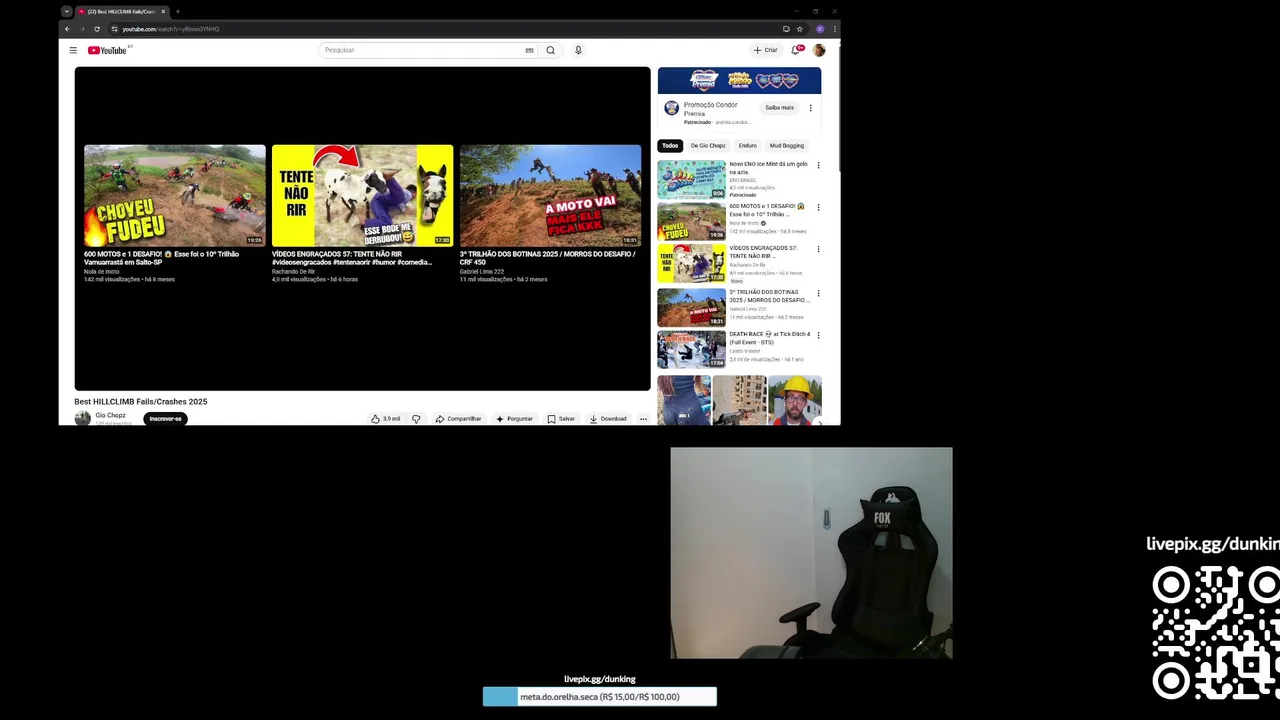Click the site info icon in the address bar
The height and width of the screenshot is (720, 1280).
point(115,29)
